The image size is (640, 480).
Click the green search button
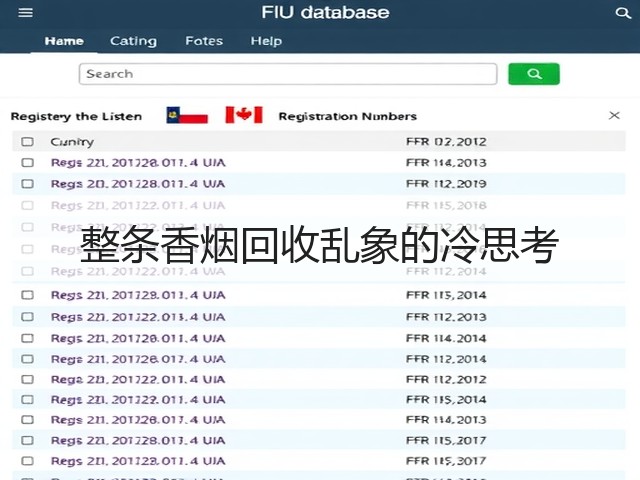[534, 74]
